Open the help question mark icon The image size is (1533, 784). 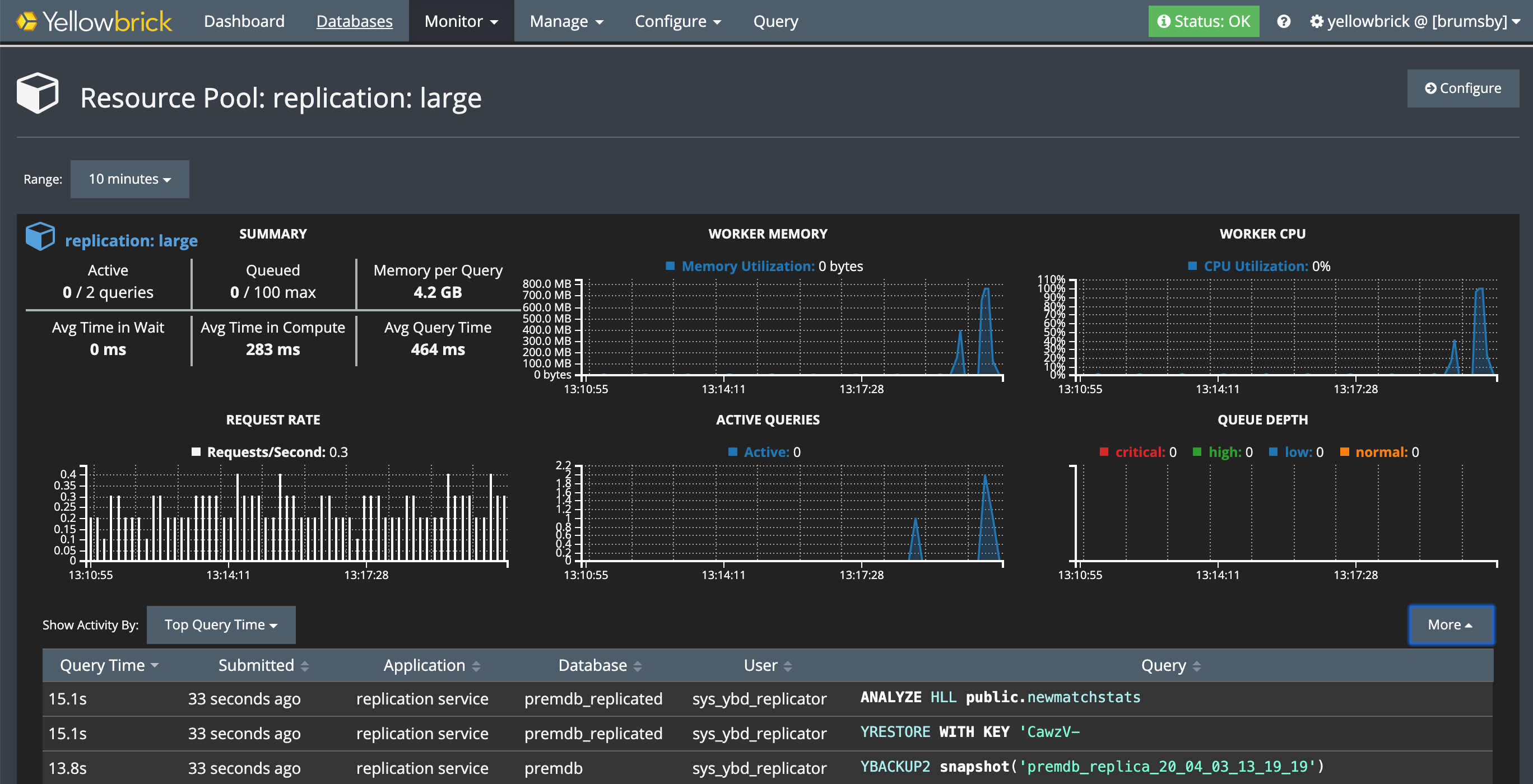(1284, 21)
